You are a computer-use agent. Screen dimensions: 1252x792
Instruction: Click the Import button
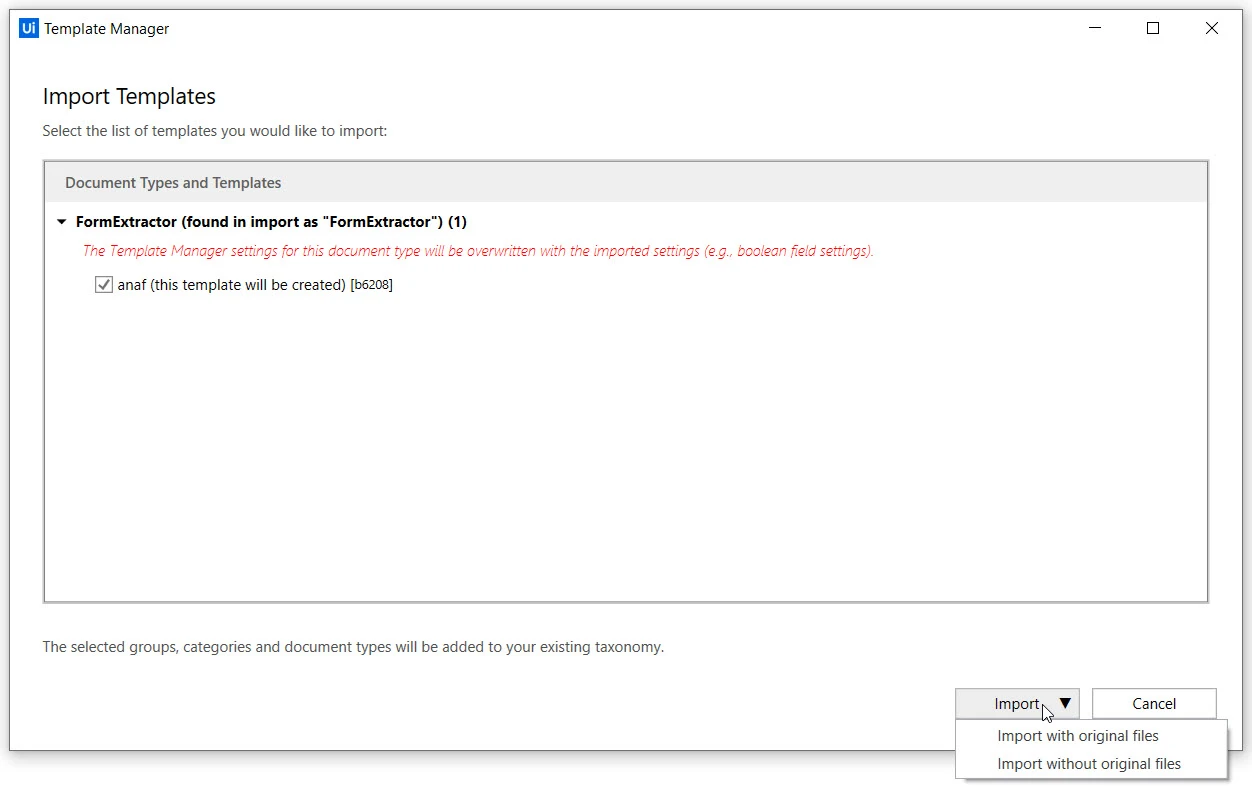1017,703
